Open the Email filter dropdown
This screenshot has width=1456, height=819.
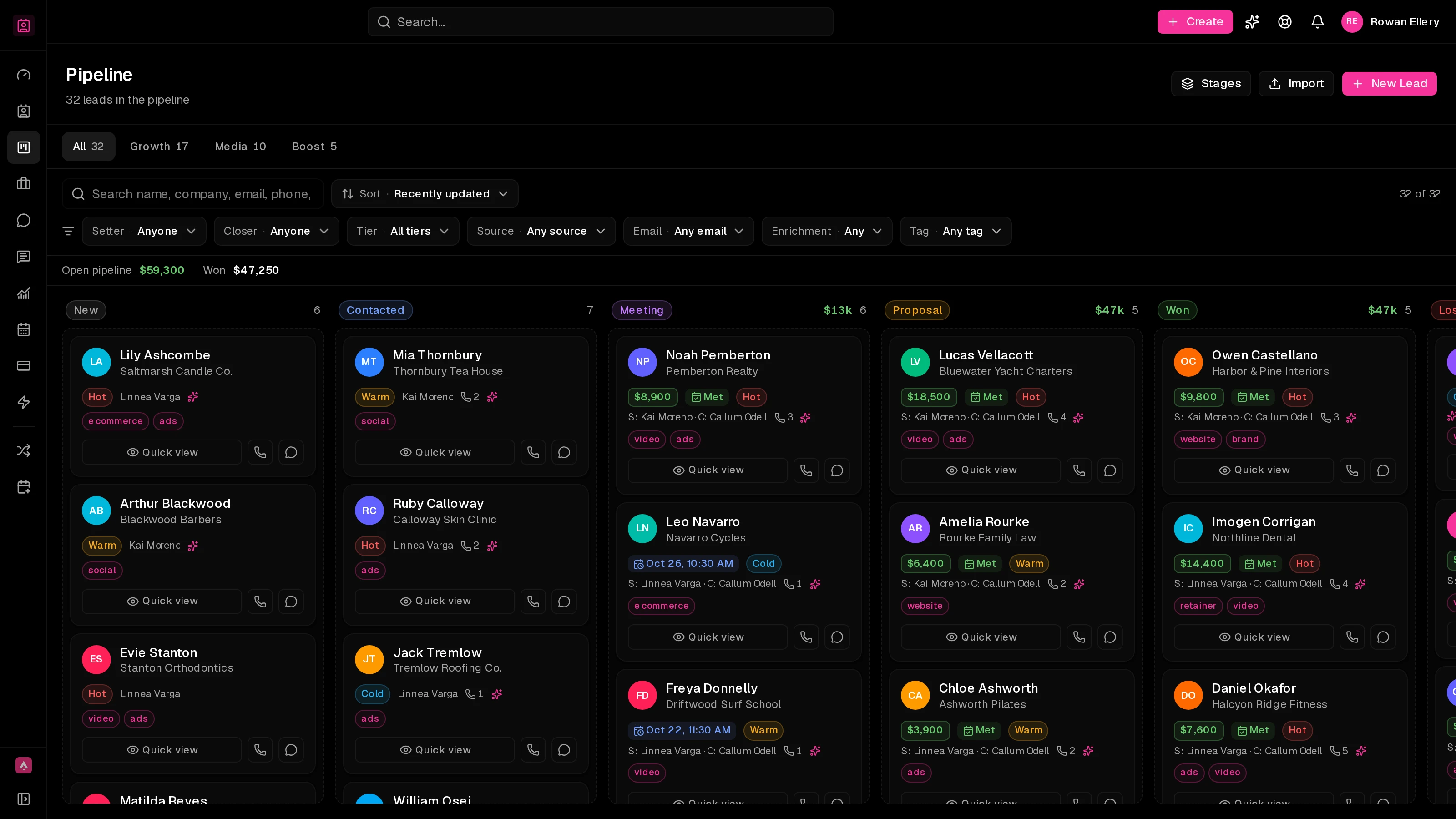(688, 231)
